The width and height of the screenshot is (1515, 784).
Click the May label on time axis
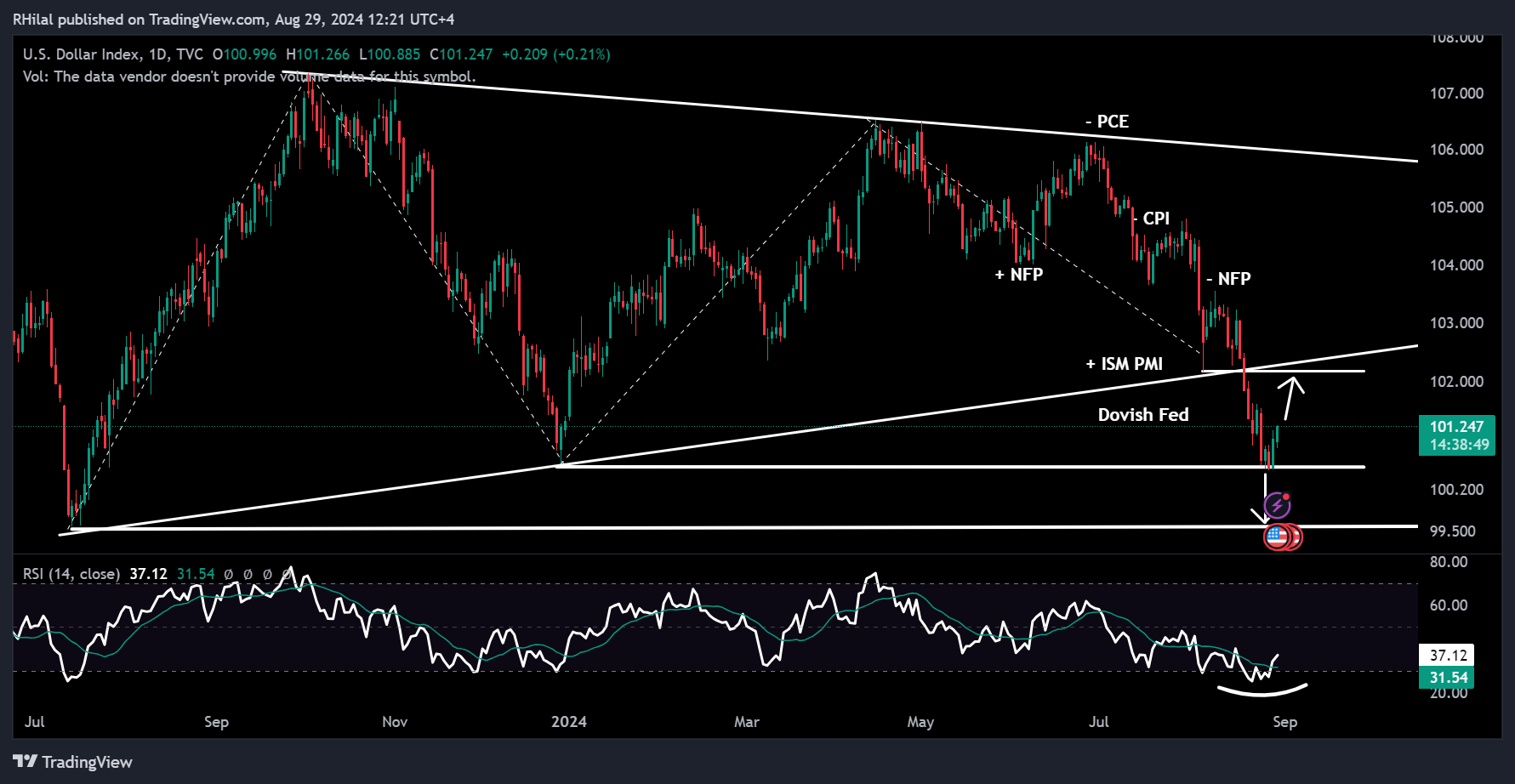click(x=920, y=722)
